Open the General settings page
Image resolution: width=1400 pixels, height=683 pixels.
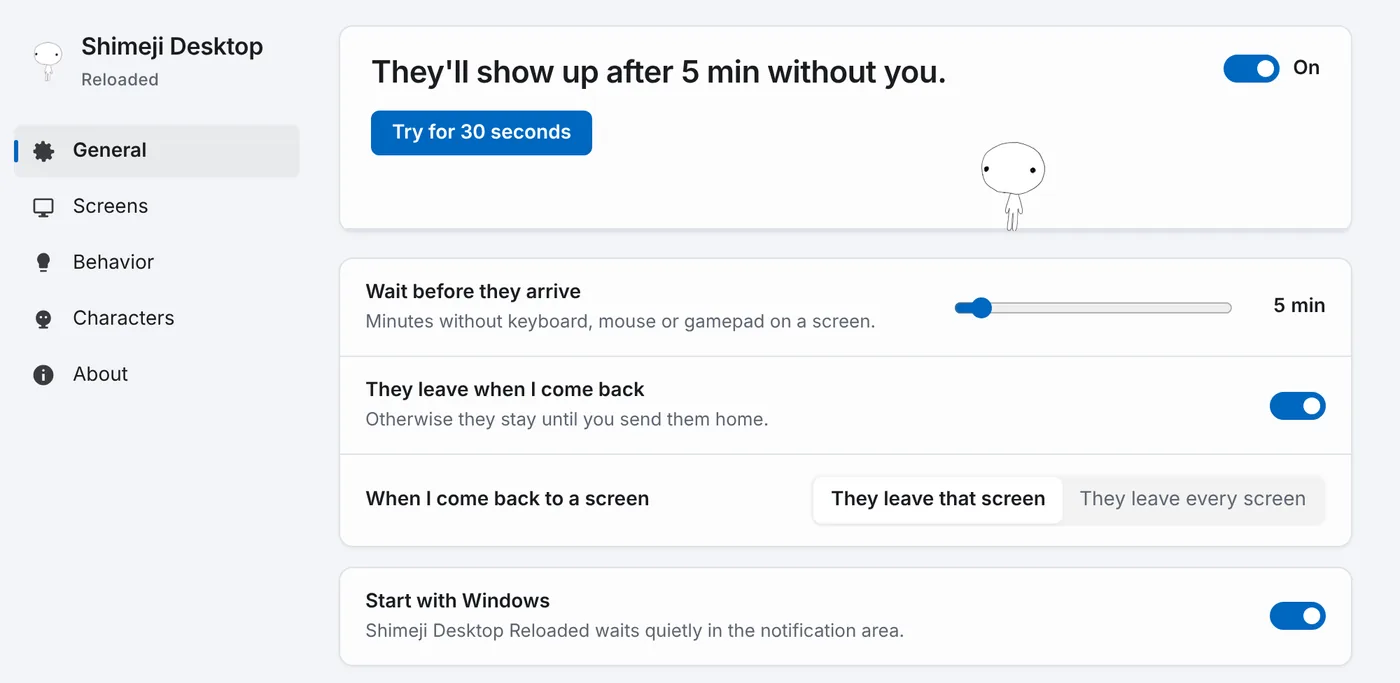coord(157,151)
